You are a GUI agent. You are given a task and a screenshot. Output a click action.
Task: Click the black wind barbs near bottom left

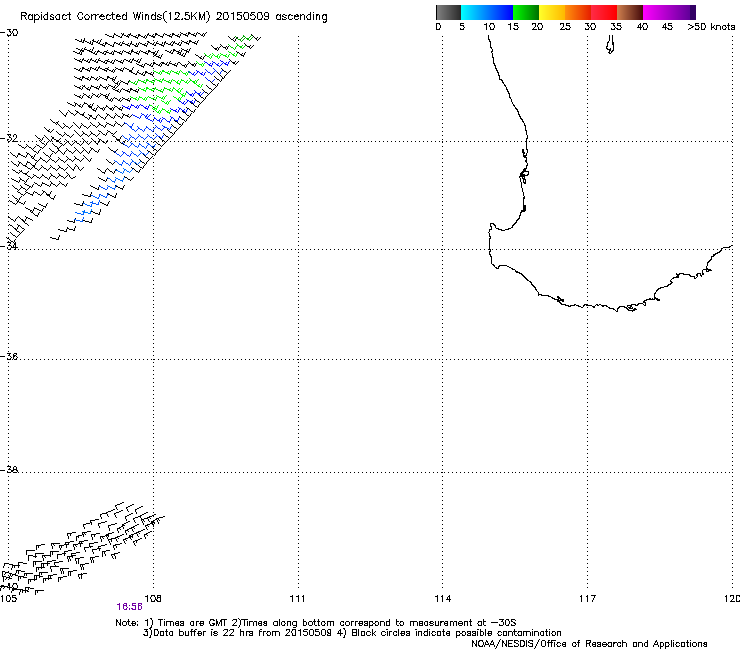(83, 548)
